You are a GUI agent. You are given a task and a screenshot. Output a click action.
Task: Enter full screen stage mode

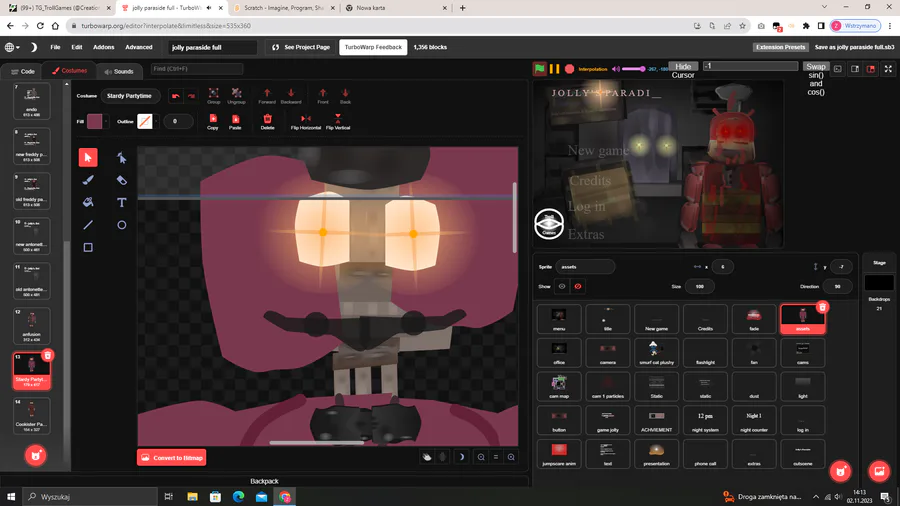point(889,69)
